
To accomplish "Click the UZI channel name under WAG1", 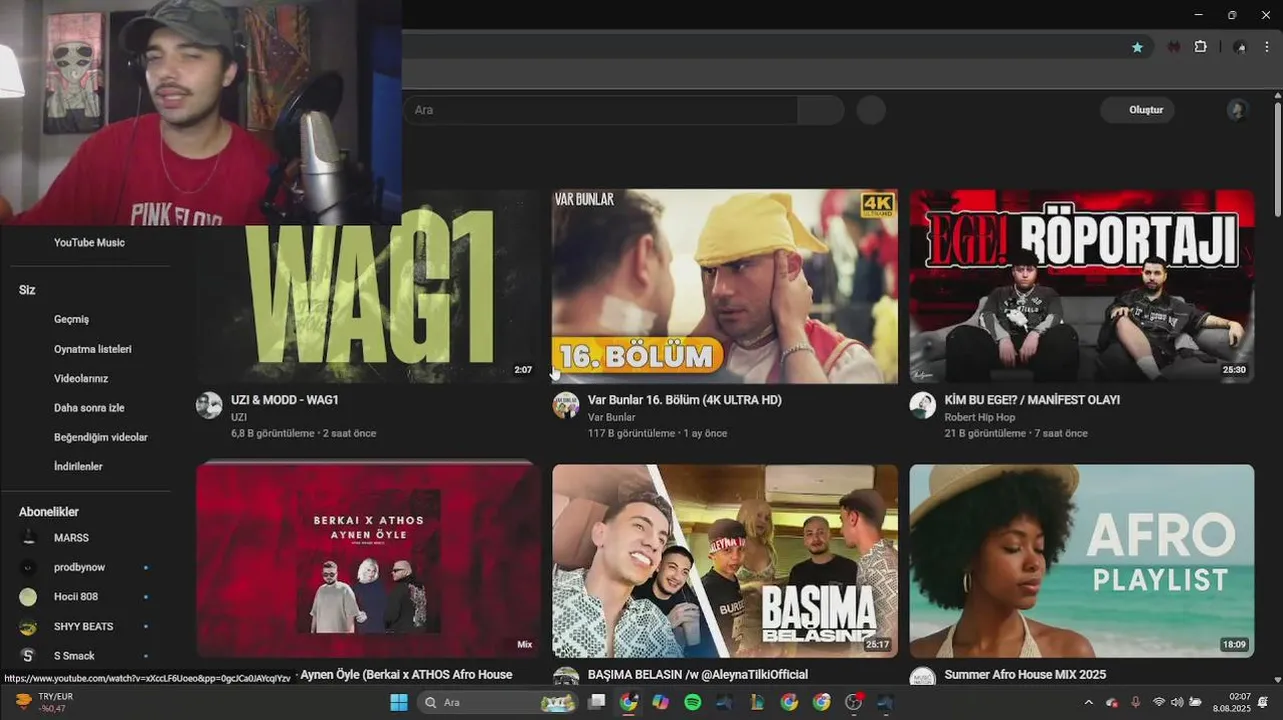I will (x=239, y=417).
